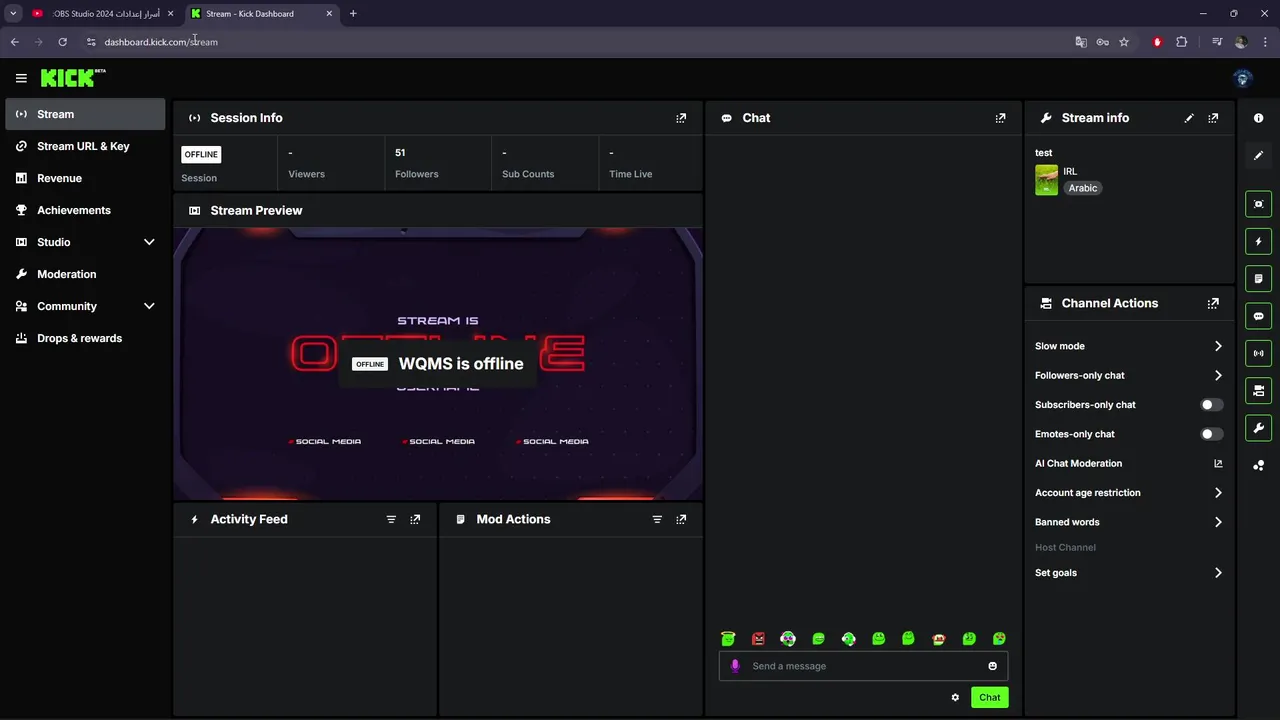Bookmark this page with star icon
This screenshot has height=720, width=1280.
1124,42
